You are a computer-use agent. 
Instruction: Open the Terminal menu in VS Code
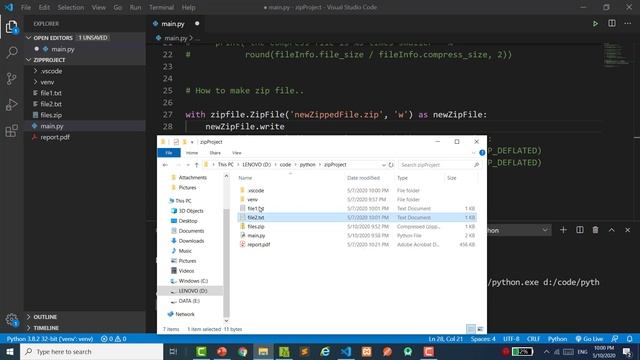tap(161, 7)
